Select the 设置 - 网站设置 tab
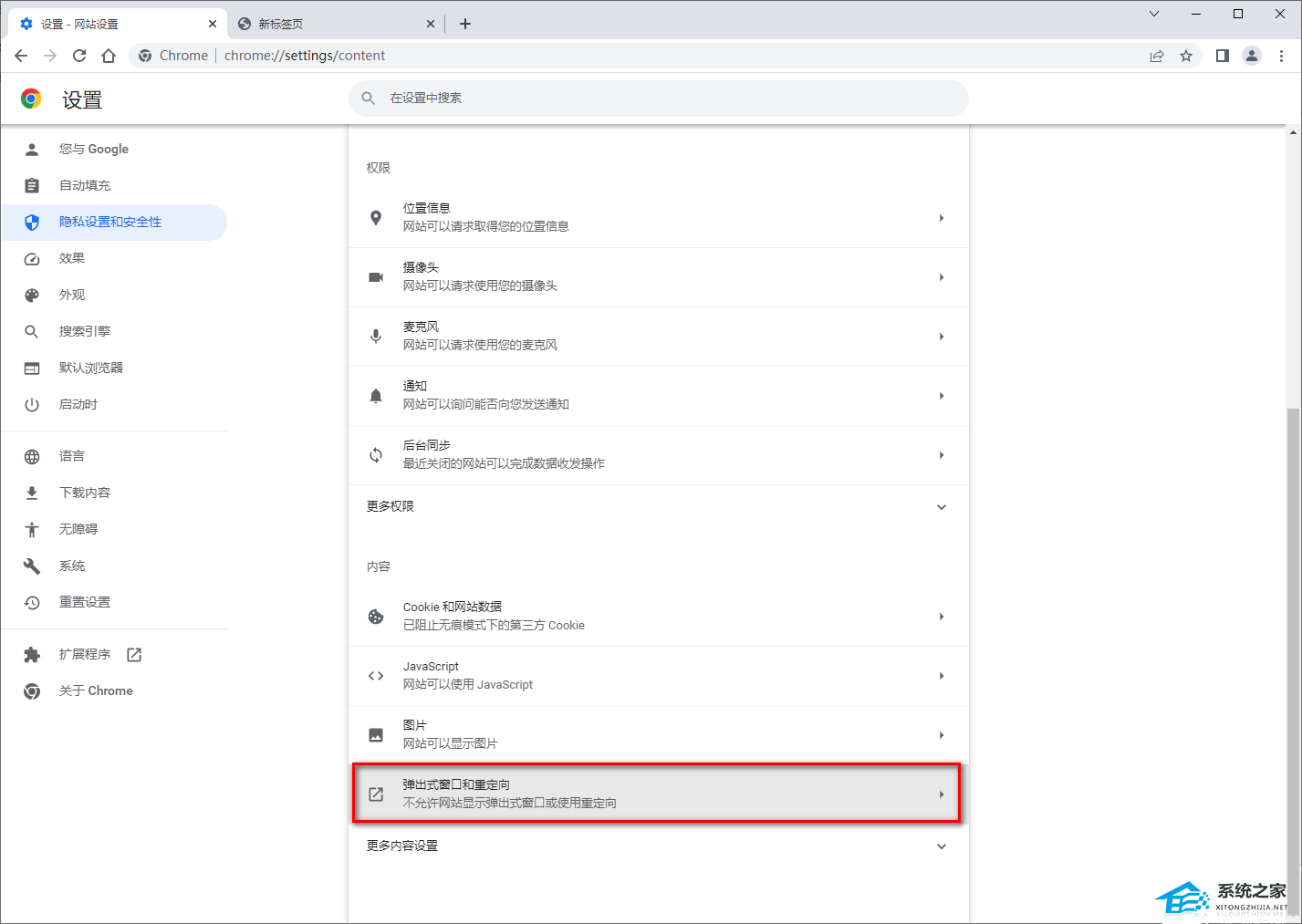 click(117, 24)
